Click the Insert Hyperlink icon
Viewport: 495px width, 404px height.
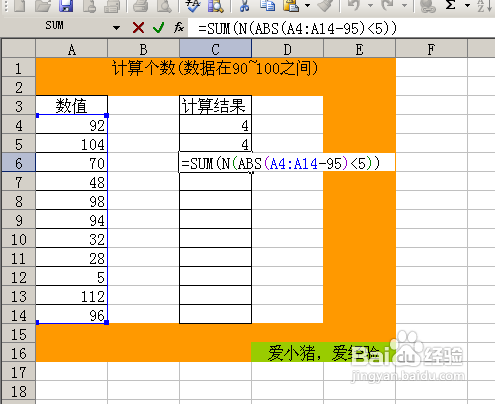pos(428,5)
